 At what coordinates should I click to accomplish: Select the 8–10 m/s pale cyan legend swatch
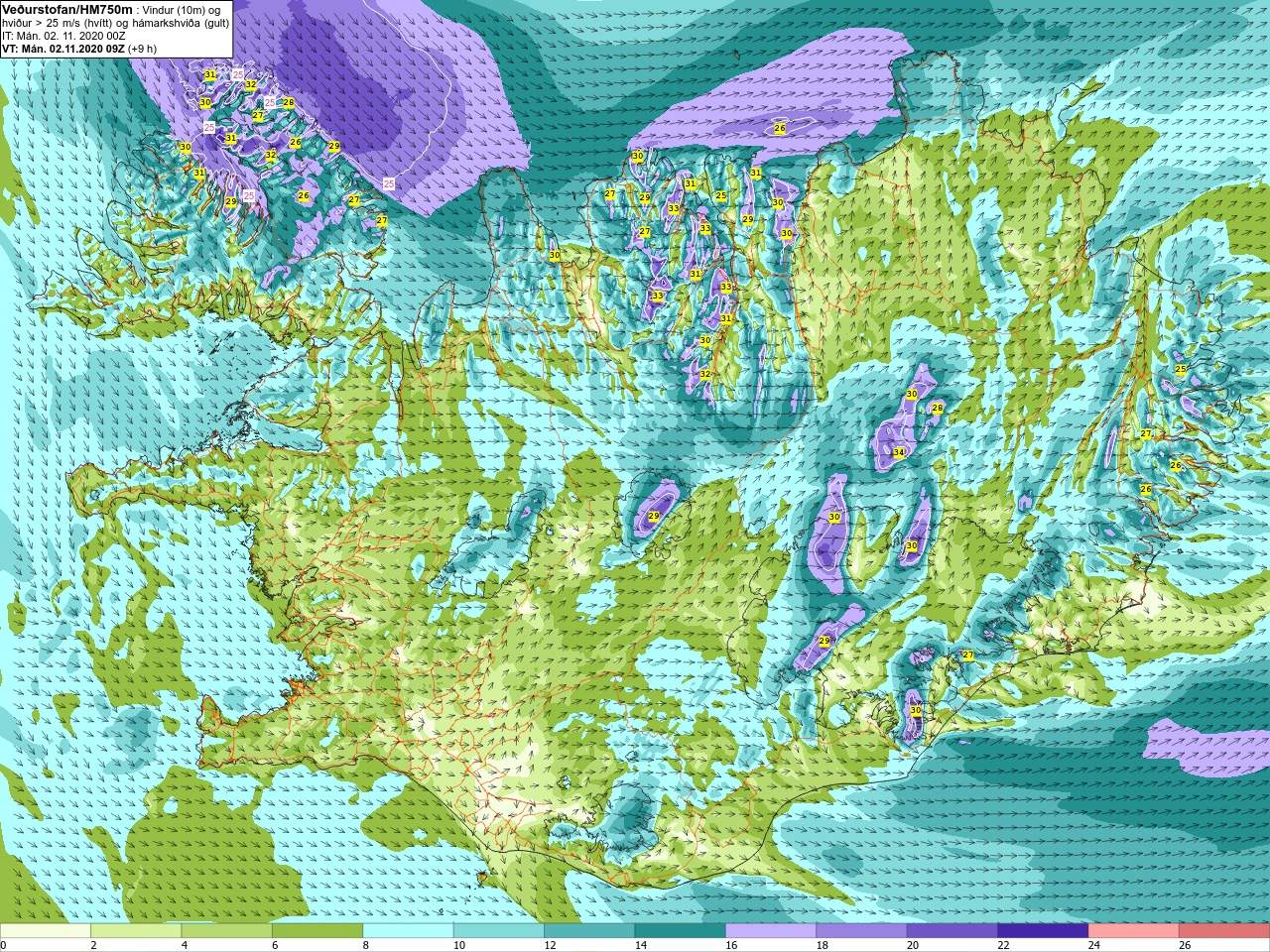408,931
